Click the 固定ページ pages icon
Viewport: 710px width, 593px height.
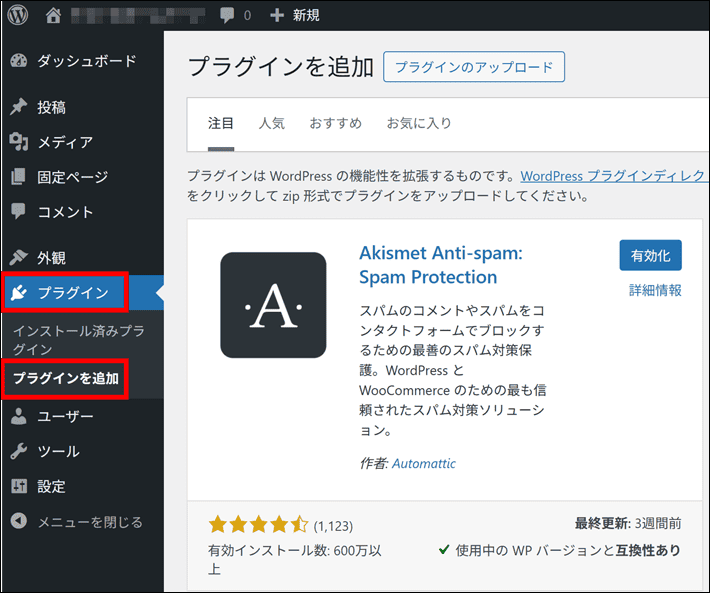click(19, 177)
